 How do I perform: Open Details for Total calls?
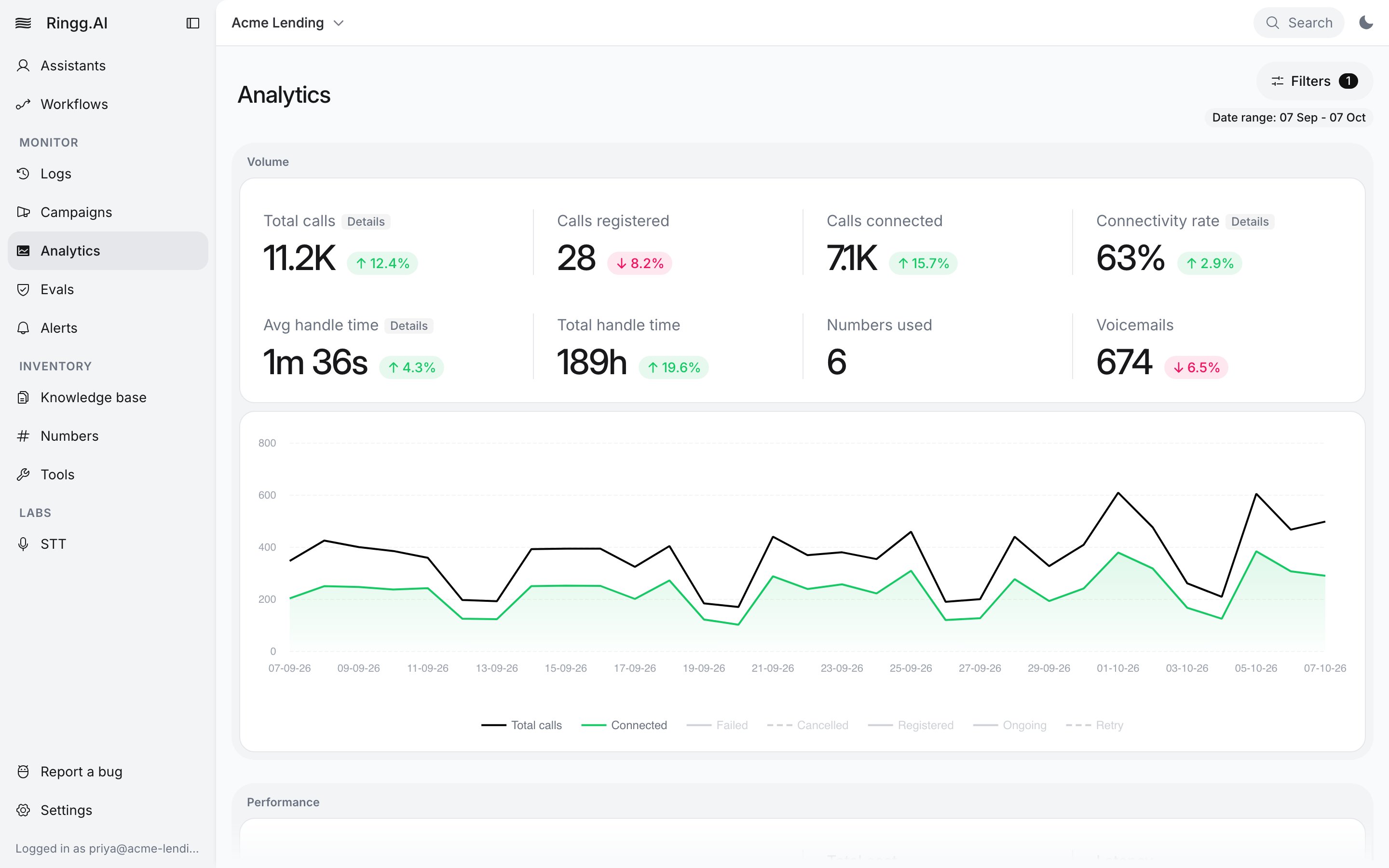coord(366,222)
